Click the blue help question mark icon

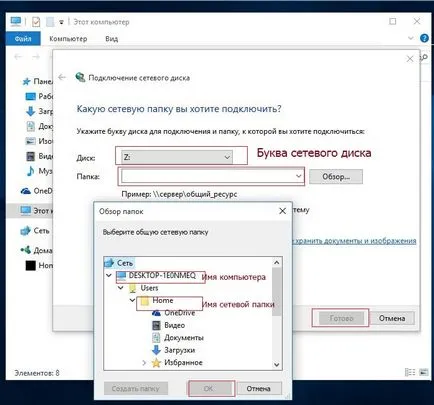click(x=424, y=38)
